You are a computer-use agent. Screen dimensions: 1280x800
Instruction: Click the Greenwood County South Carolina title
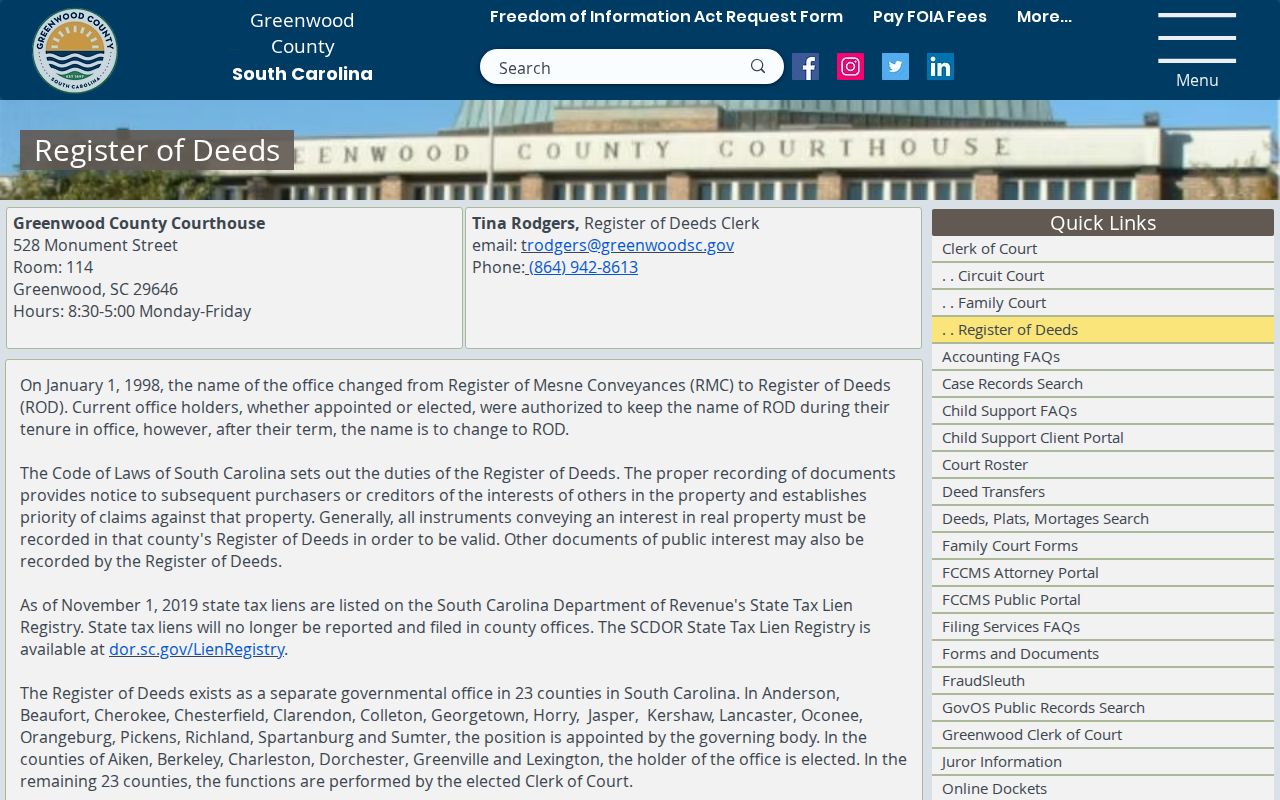click(x=302, y=47)
